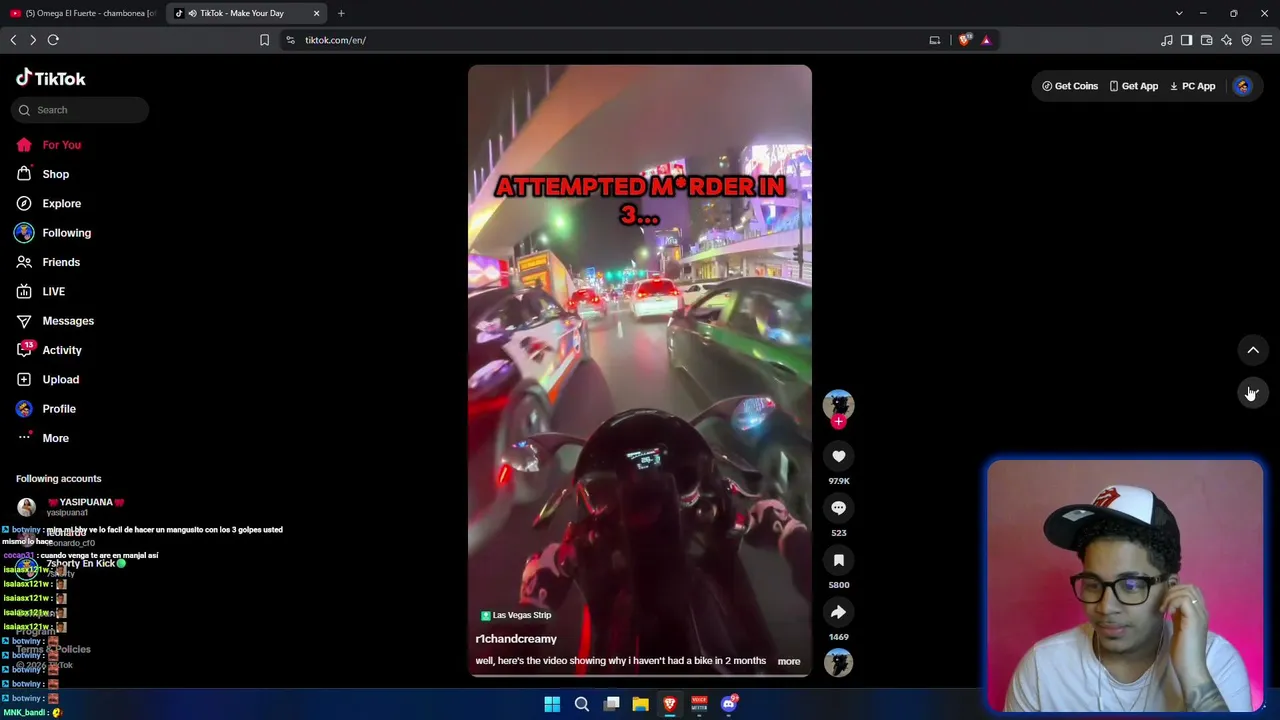Open Windows taskbar search
Viewport: 1280px width, 720px height.
tap(581, 704)
